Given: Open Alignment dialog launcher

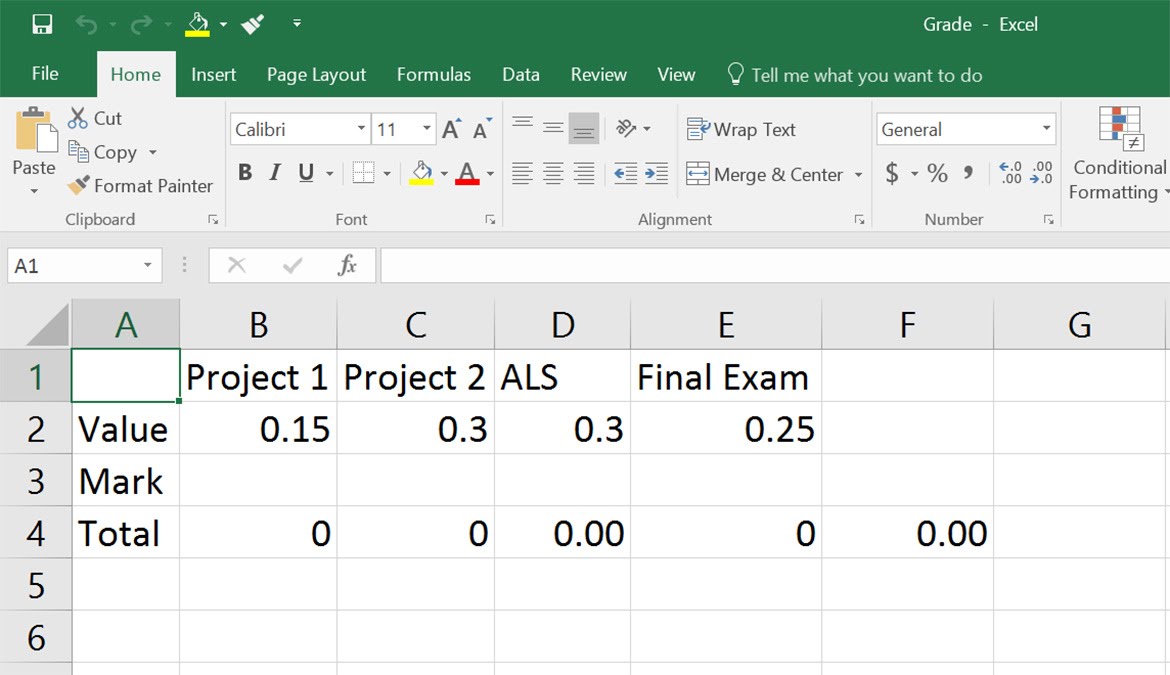Looking at the screenshot, I should click(859, 219).
